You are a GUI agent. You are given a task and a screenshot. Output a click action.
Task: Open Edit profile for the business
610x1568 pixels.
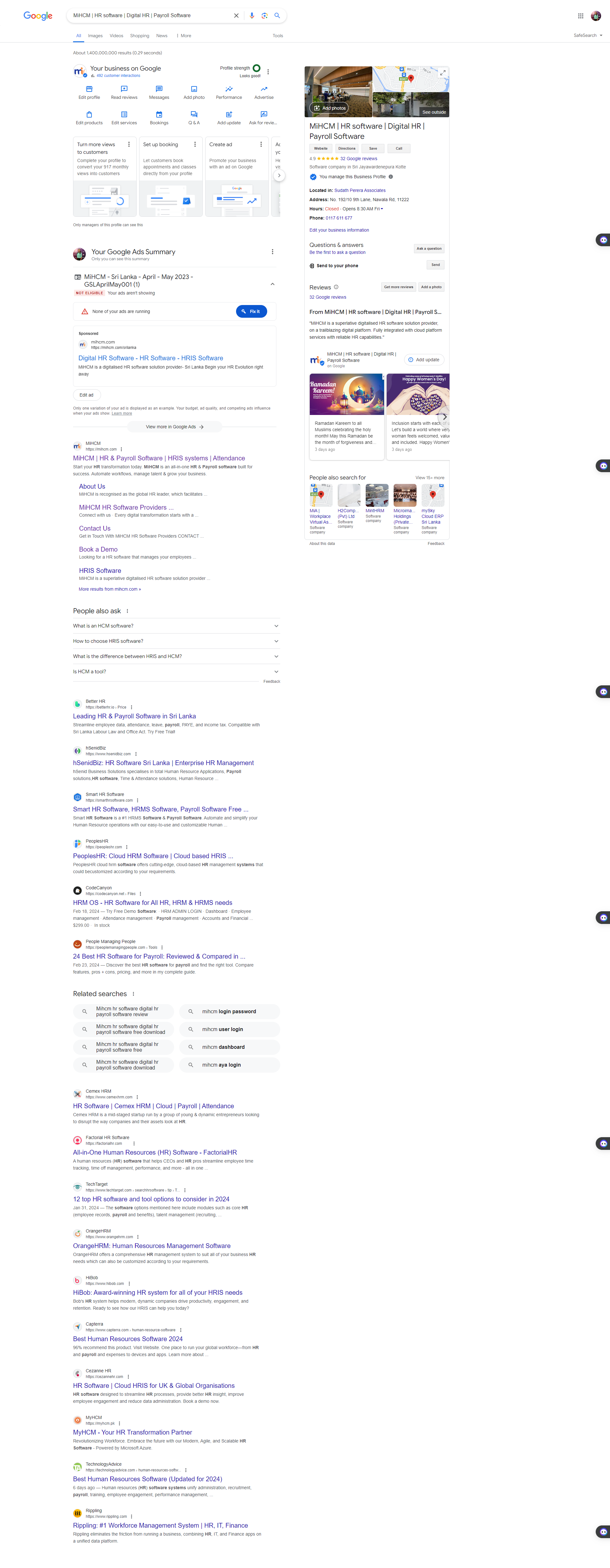[x=89, y=92]
